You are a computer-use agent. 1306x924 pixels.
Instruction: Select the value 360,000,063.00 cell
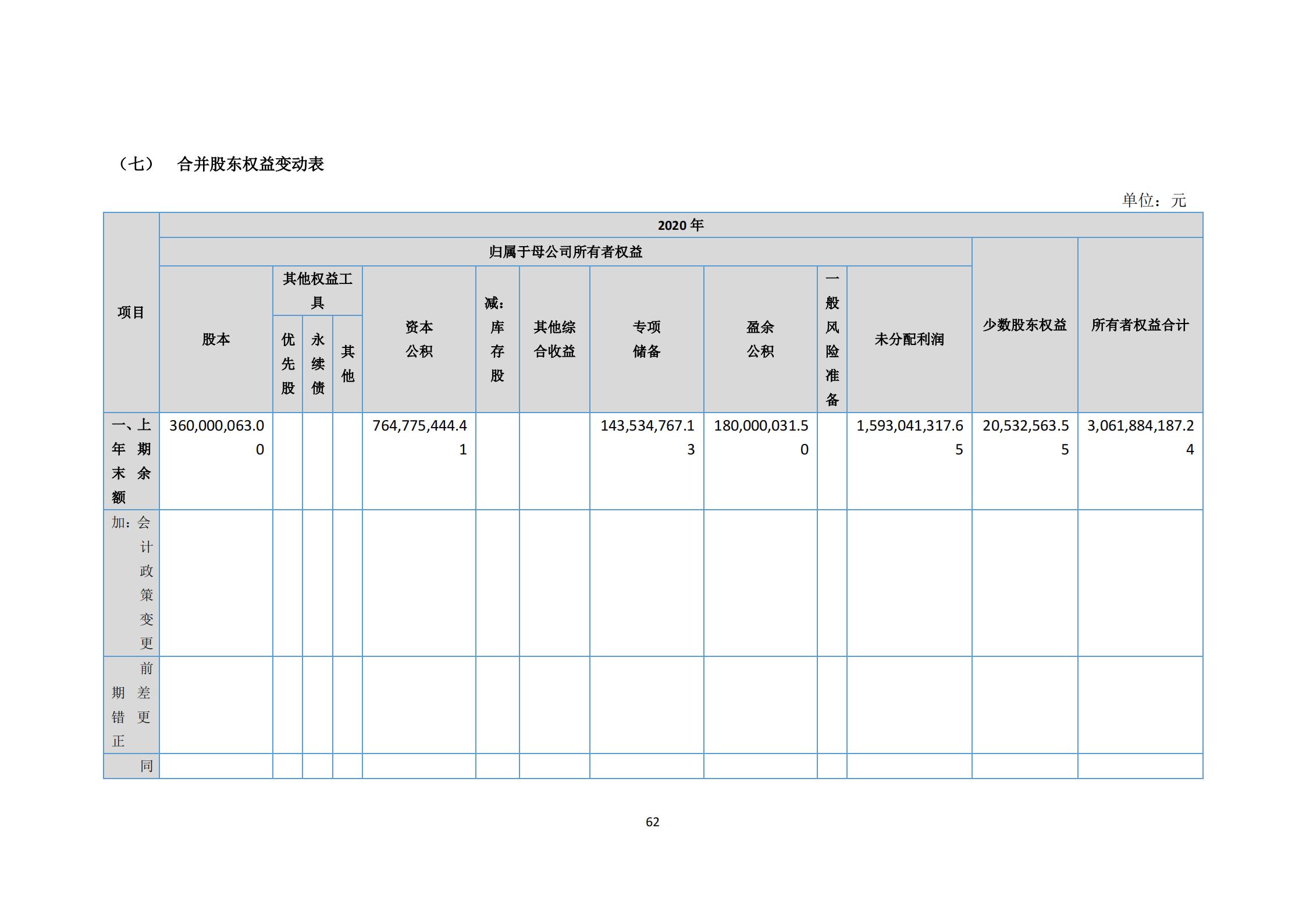point(216,437)
